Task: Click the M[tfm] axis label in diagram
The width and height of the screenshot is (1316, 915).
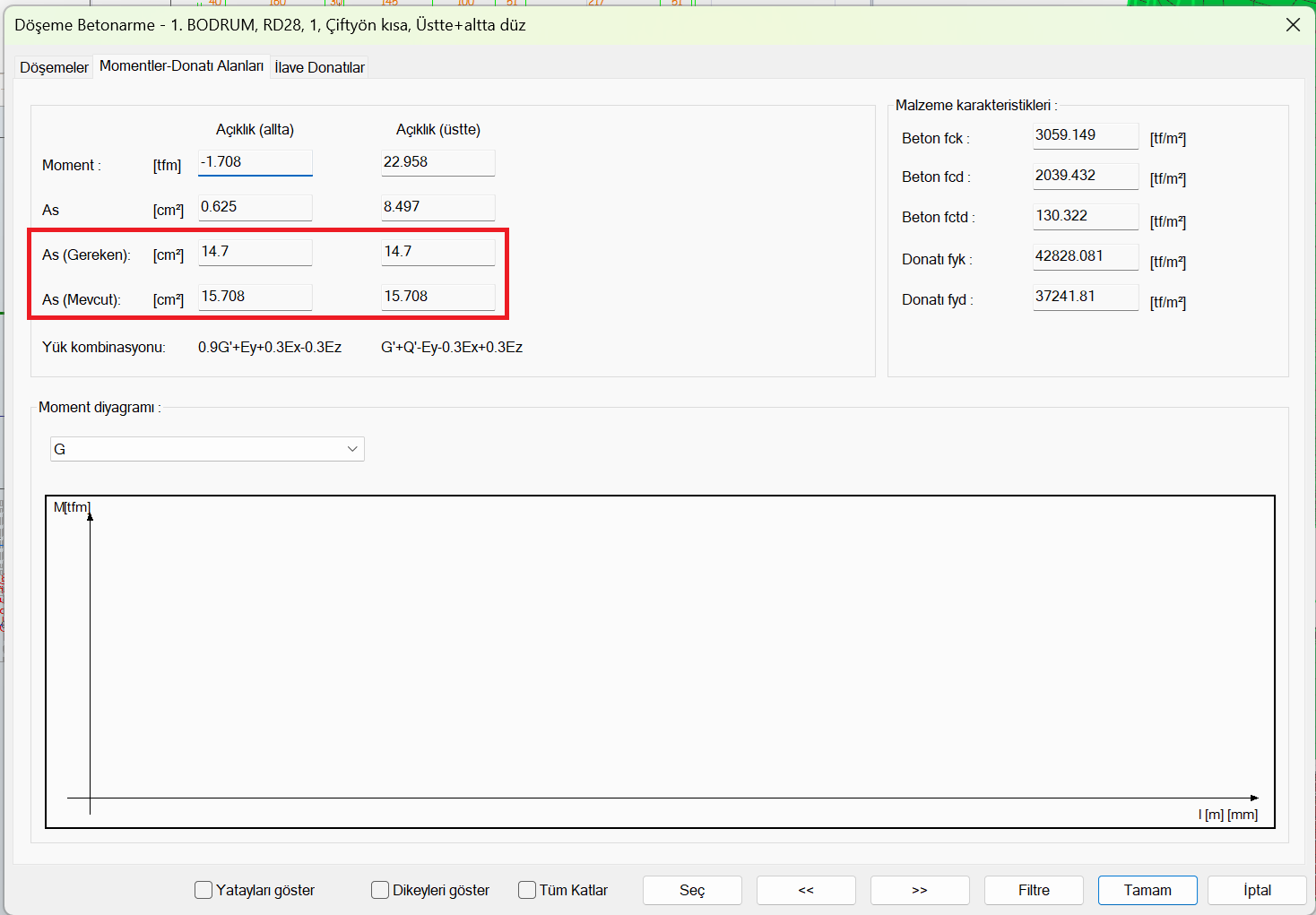Action: [x=72, y=507]
